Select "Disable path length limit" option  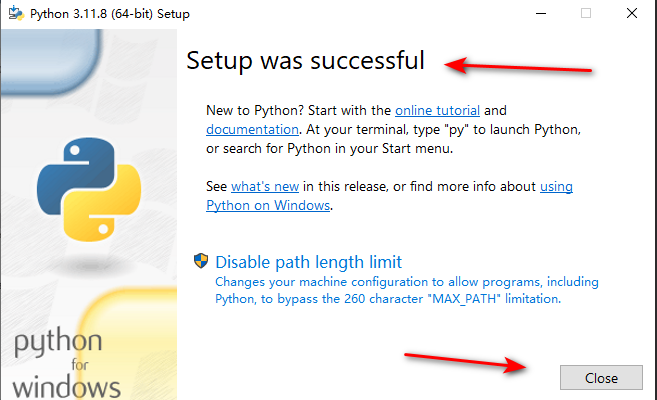pos(308,262)
